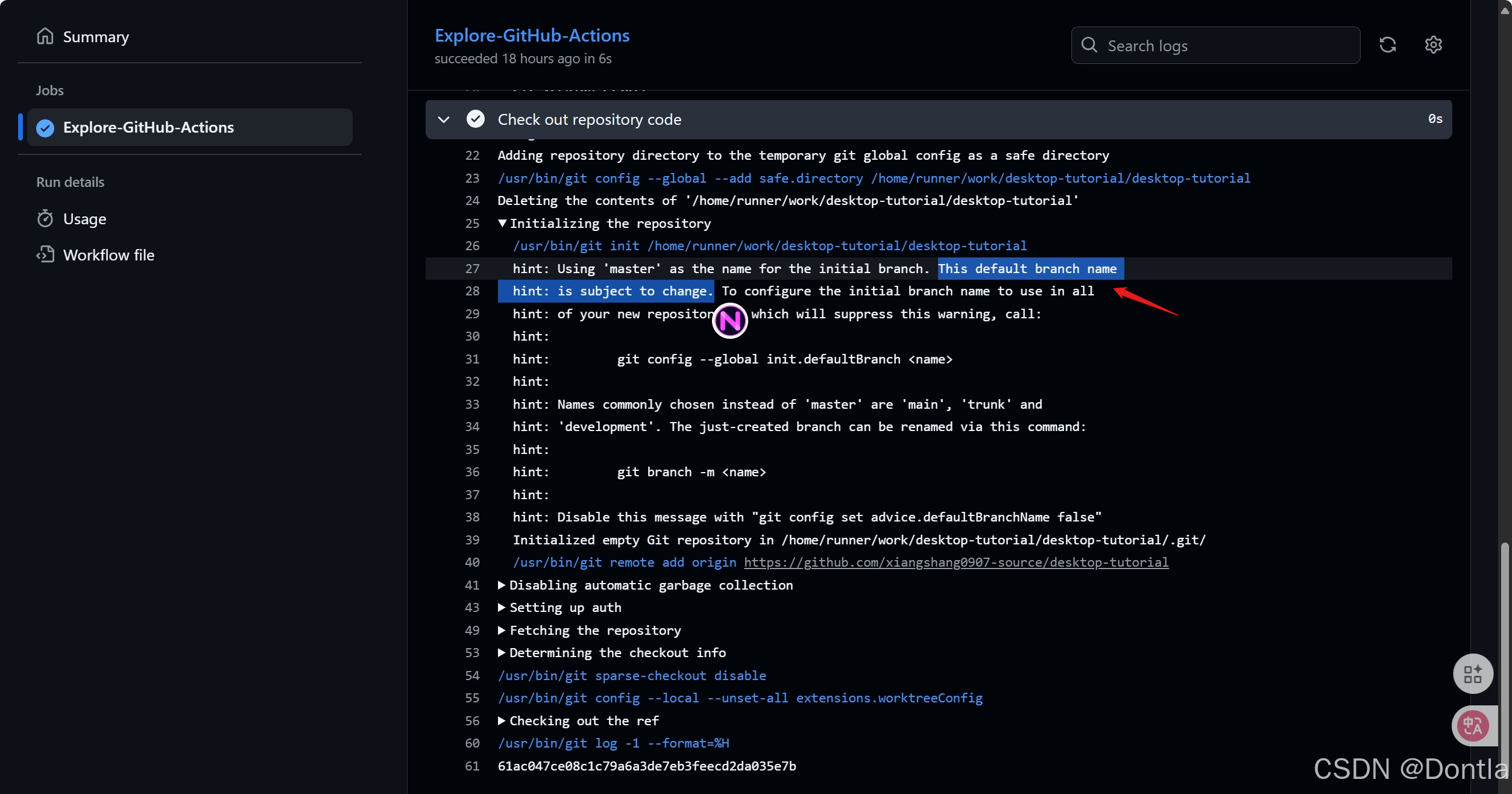Expand the Fetching the repository section

(502, 630)
